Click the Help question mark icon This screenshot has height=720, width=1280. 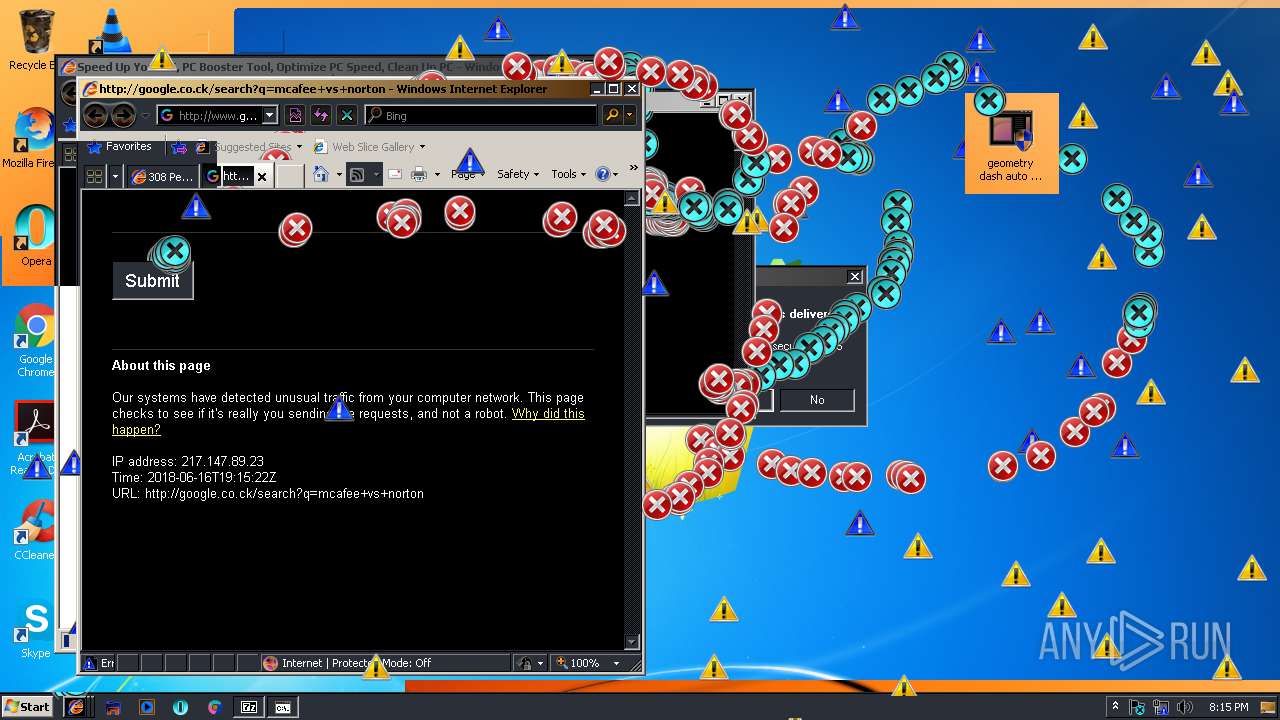click(x=602, y=174)
